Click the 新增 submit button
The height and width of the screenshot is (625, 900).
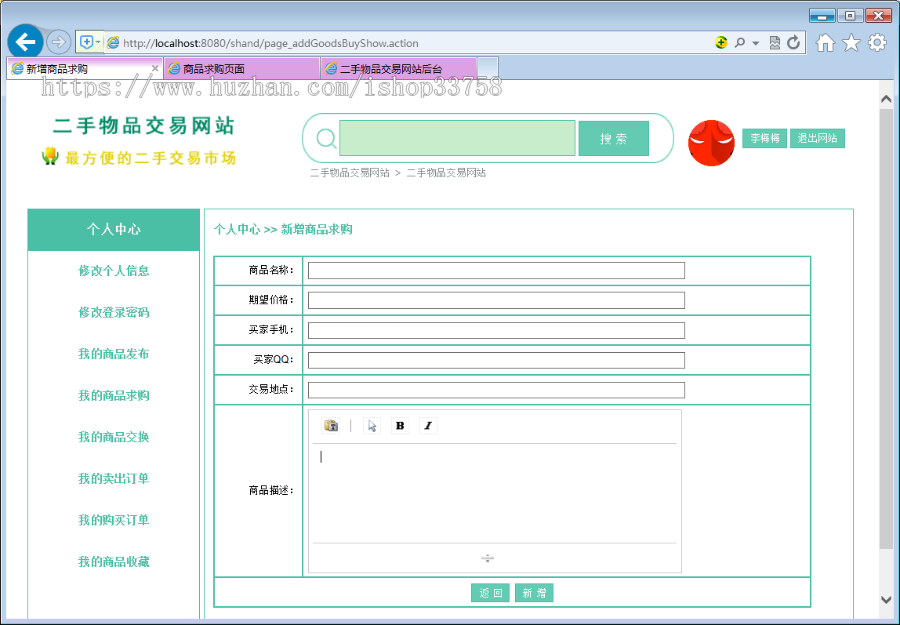point(533,592)
